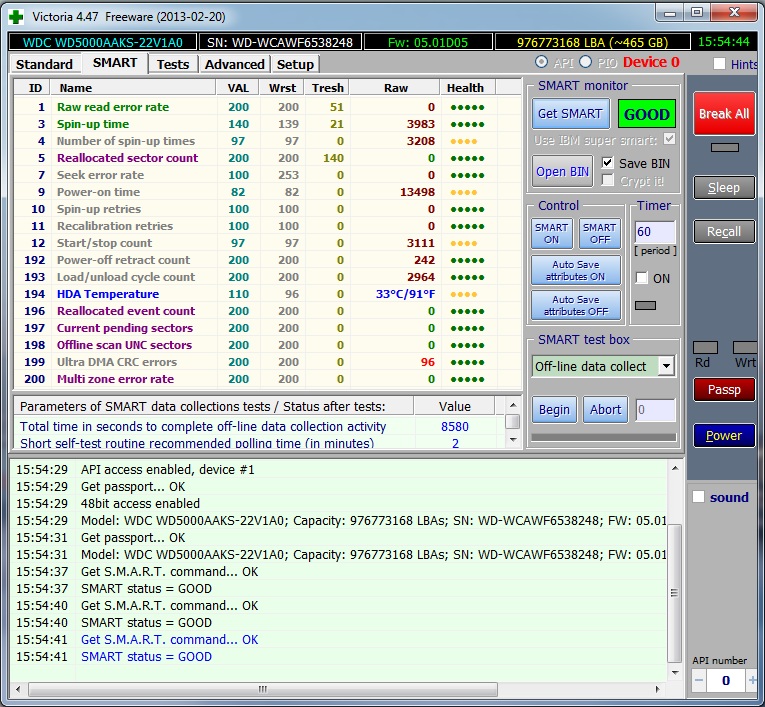
Task: Click the serial number SN field
Action: (x=280, y=42)
